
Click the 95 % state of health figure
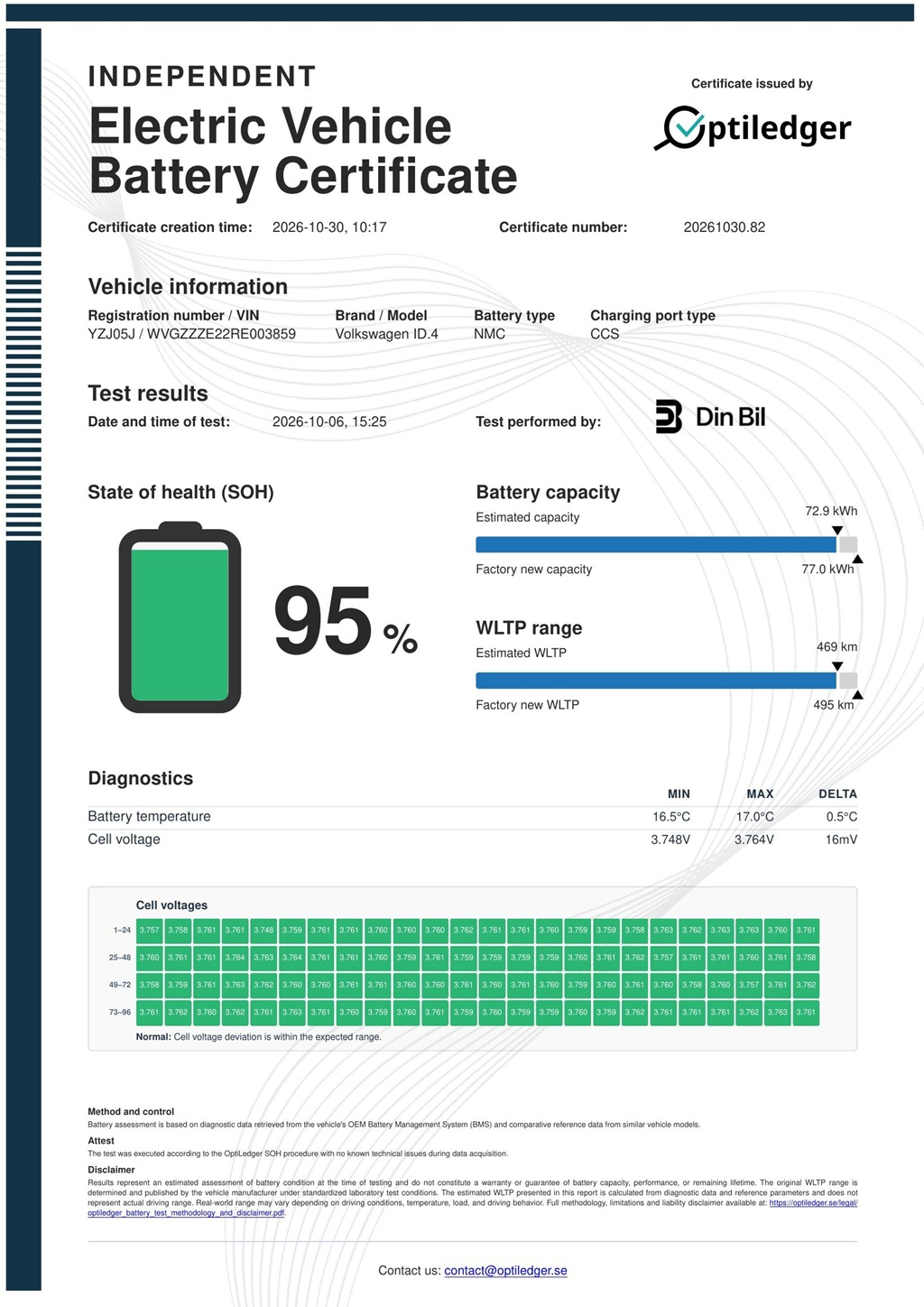tap(346, 621)
